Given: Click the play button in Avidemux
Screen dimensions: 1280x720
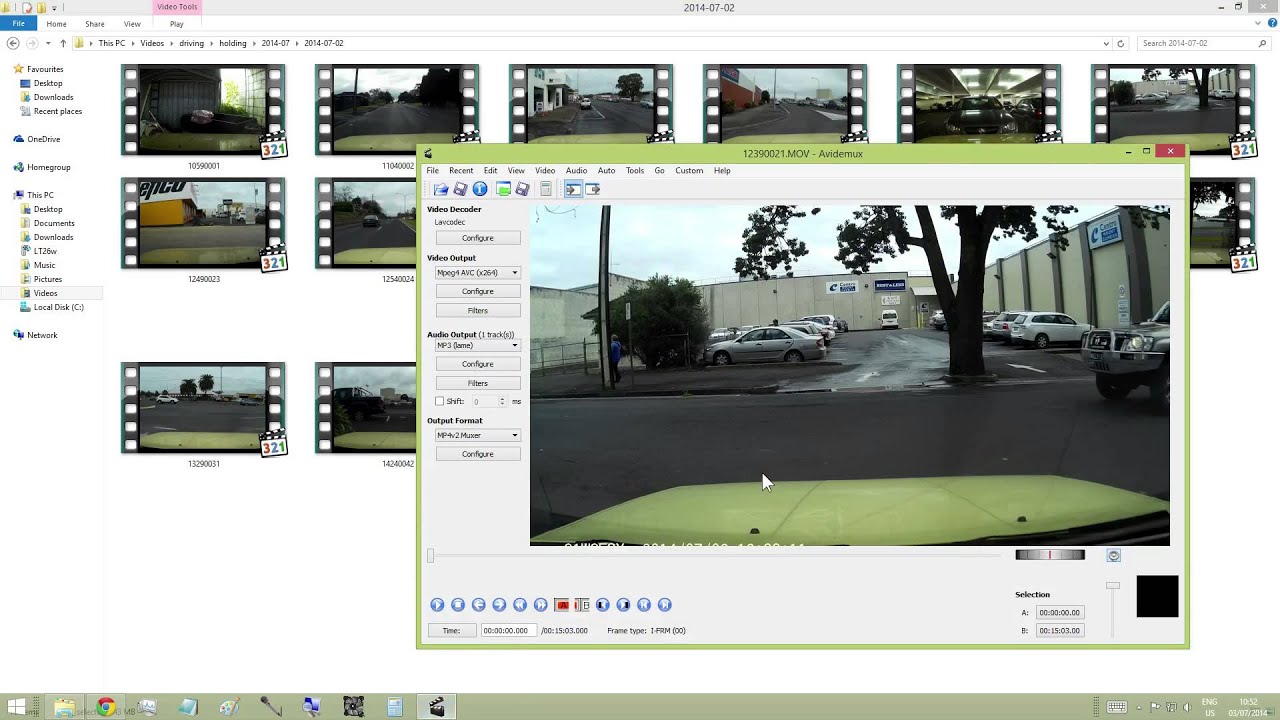Looking at the screenshot, I should 437,605.
